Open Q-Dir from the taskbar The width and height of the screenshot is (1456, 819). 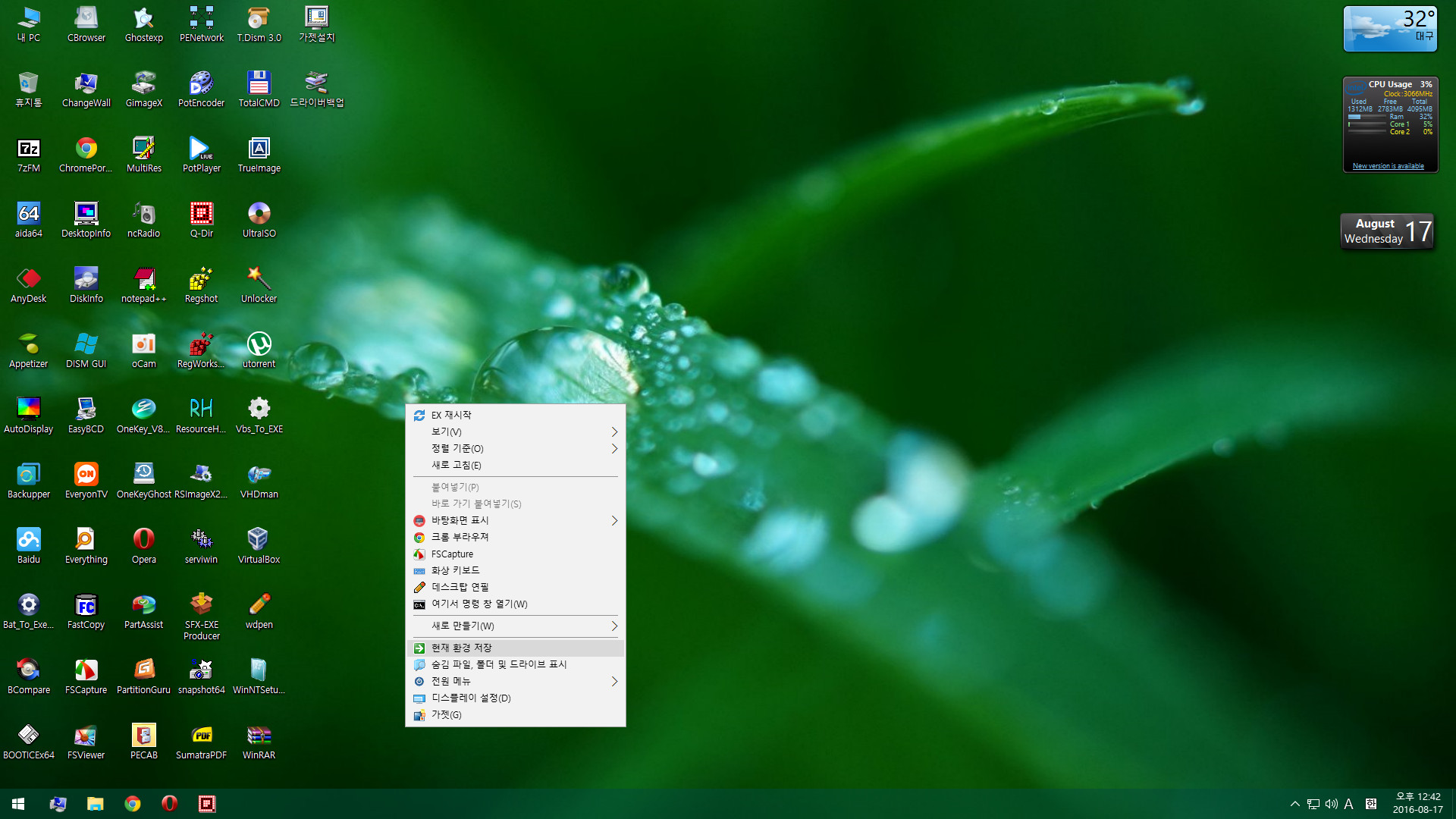(207, 804)
